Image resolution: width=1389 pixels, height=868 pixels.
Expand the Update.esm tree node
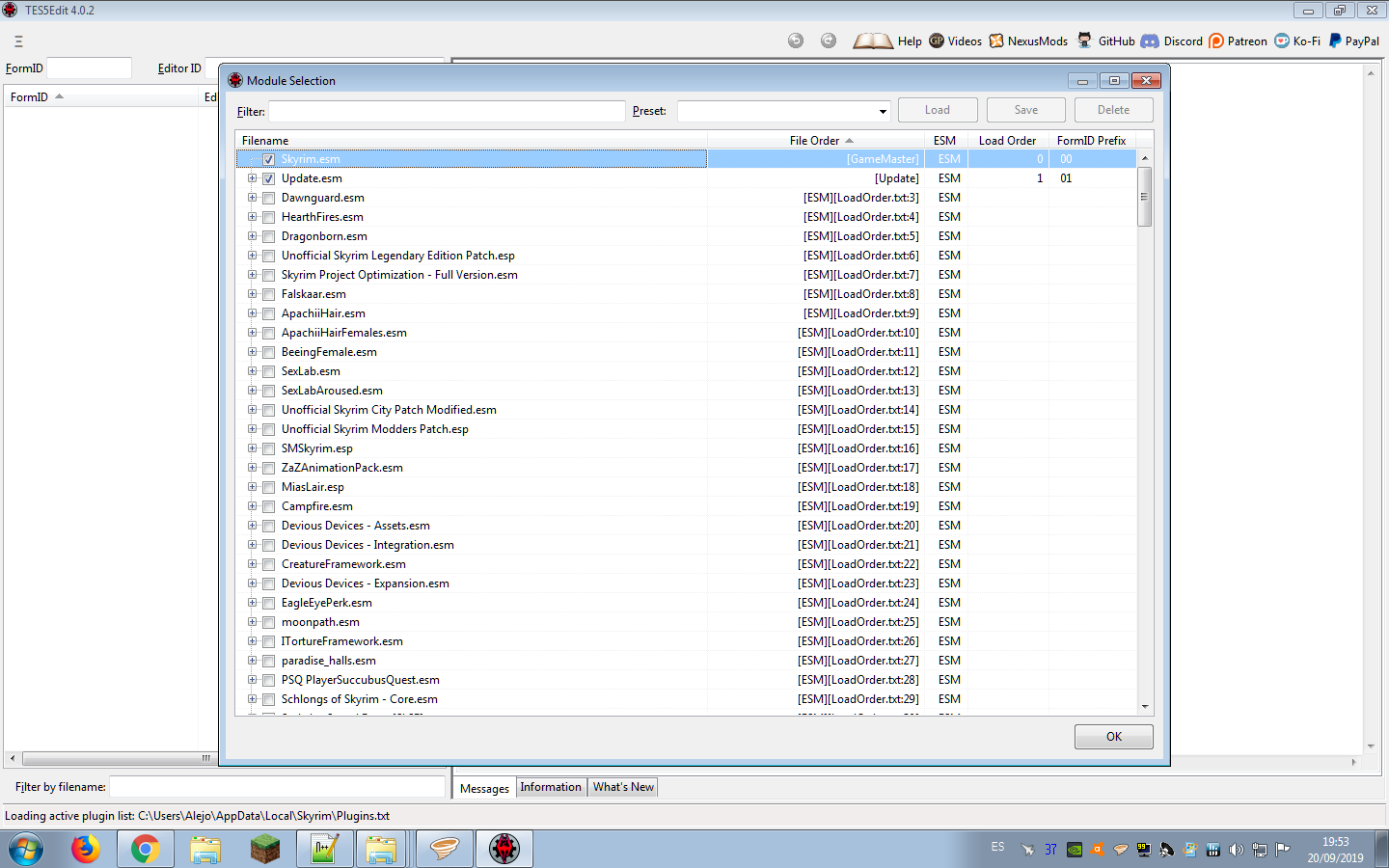(x=253, y=178)
